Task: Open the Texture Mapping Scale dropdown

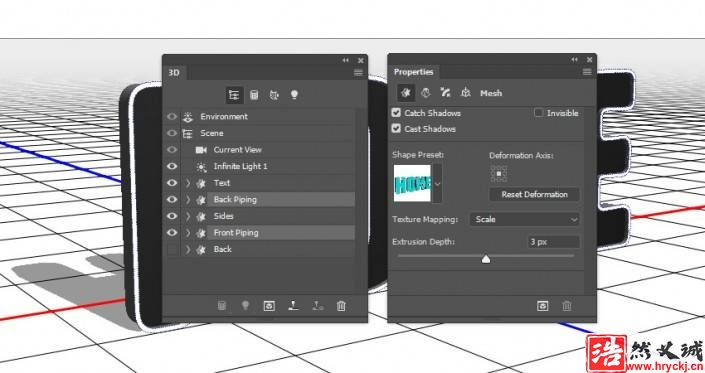Action: pos(525,219)
